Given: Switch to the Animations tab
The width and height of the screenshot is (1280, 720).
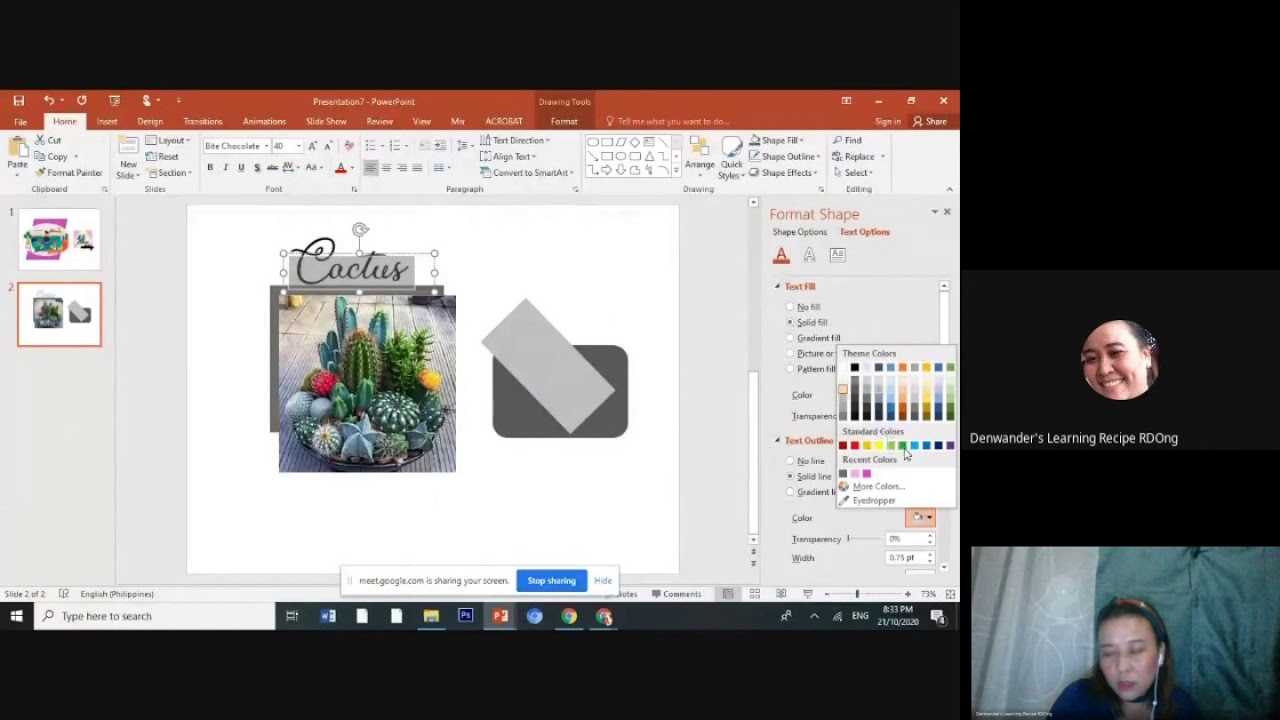Looking at the screenshot, I should coord(264,121).
